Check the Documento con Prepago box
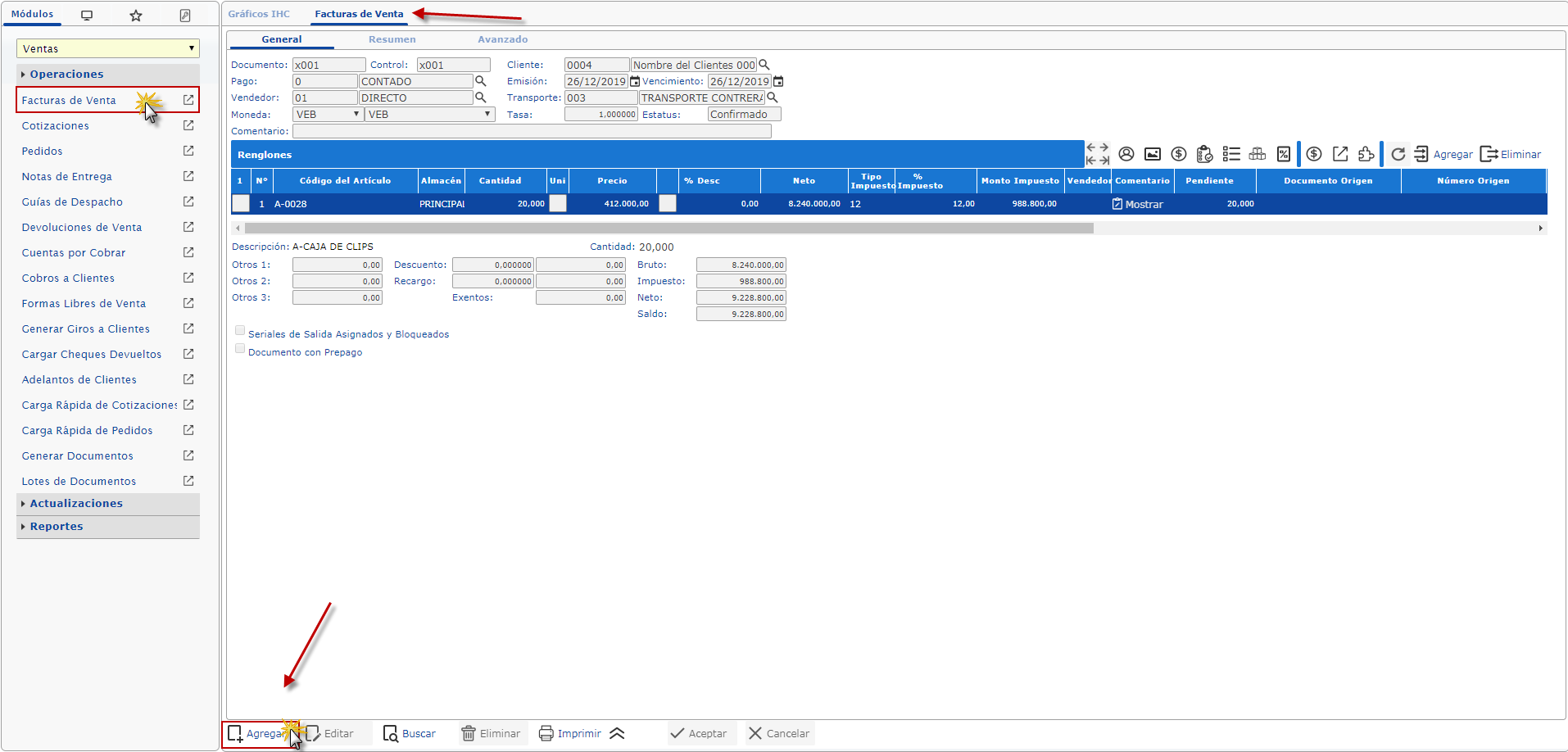Screen dimensions: 1568x752 coord(240,349)
